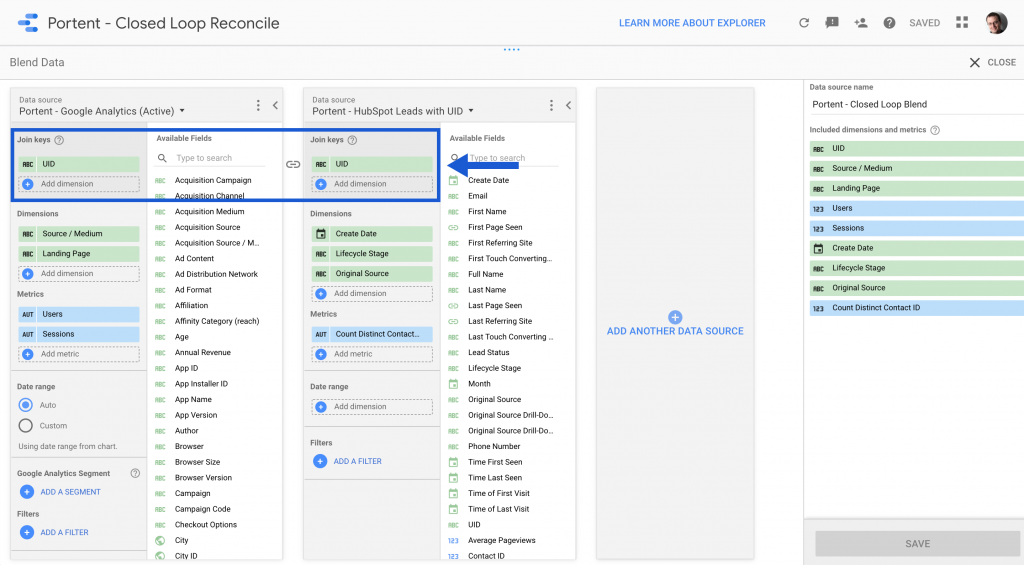Image resolution: width=1024 pixels, height=565 pixels.
Task: Click the link icon next to First Page Seen
Action: click(453, 227)
